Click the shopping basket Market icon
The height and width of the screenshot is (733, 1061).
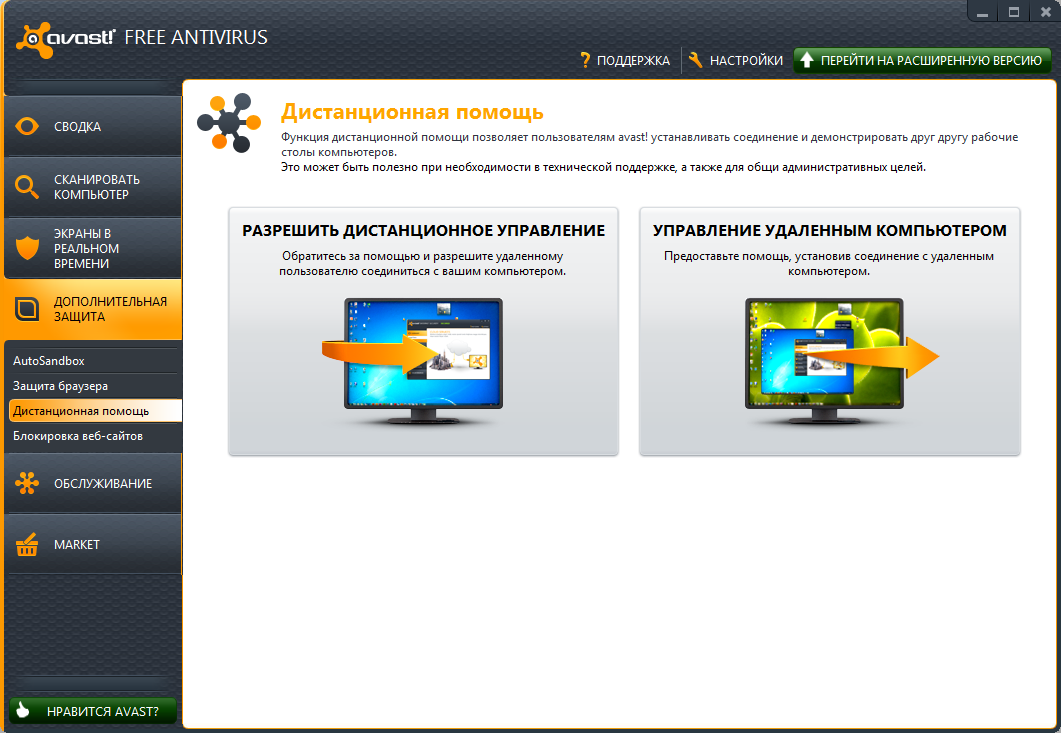click(27, 544)
